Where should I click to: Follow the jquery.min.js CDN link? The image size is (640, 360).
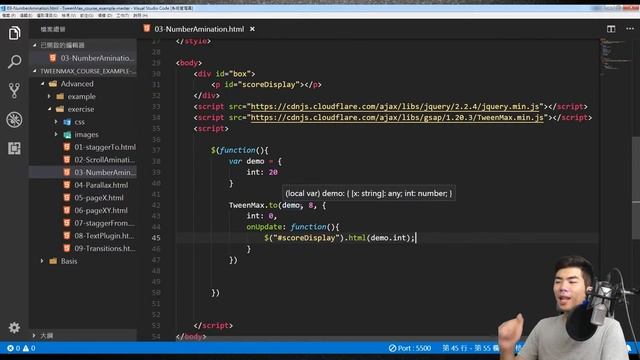pyautogui.click(x=395, y=107)
